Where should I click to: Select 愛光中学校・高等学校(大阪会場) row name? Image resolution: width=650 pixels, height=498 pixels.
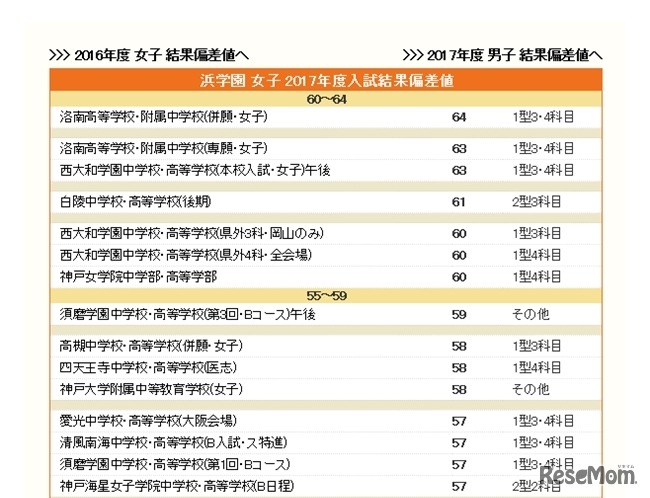point(148,421)
